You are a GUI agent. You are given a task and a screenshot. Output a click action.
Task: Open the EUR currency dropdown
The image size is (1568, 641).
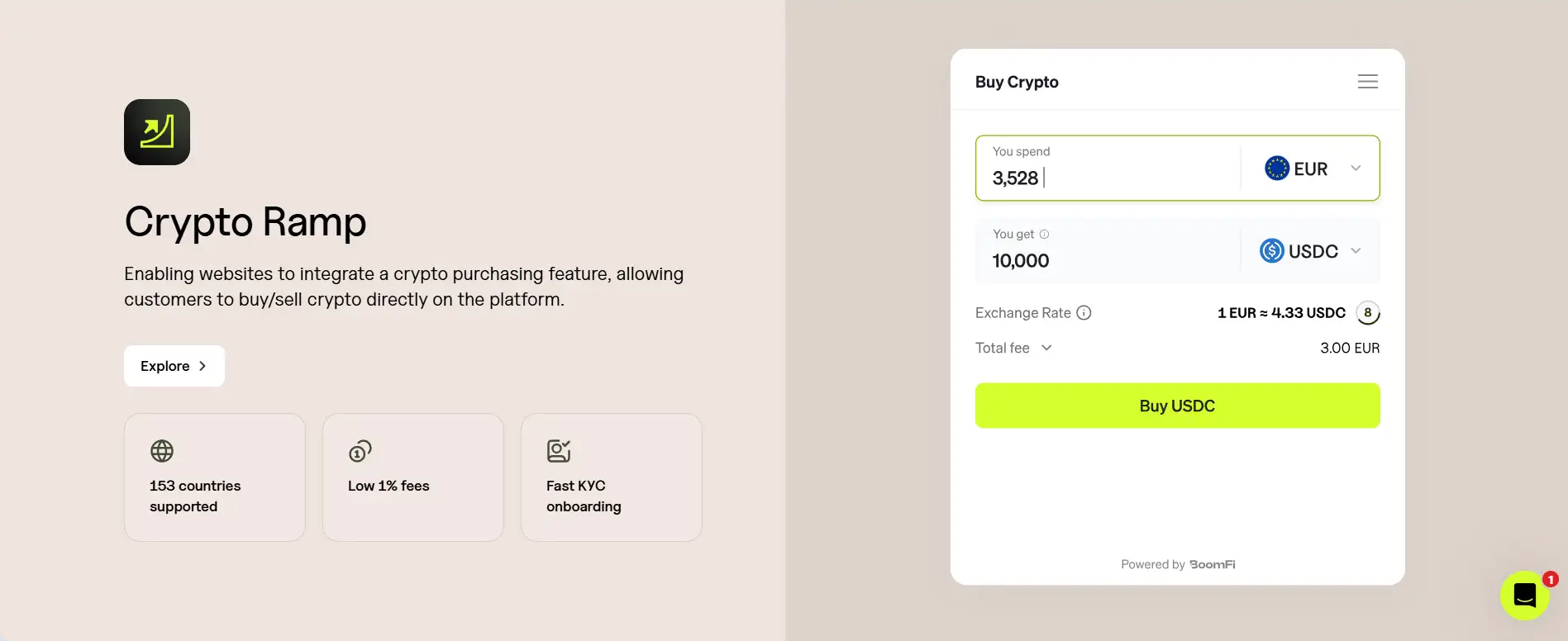[x=1356, y=169]
